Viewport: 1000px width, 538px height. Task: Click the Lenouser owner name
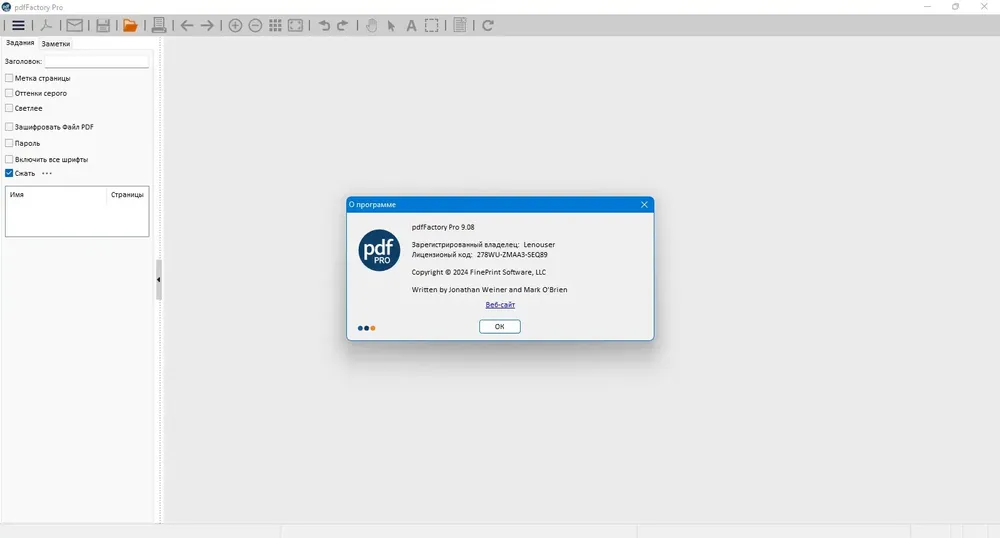[x=539, y=245]
